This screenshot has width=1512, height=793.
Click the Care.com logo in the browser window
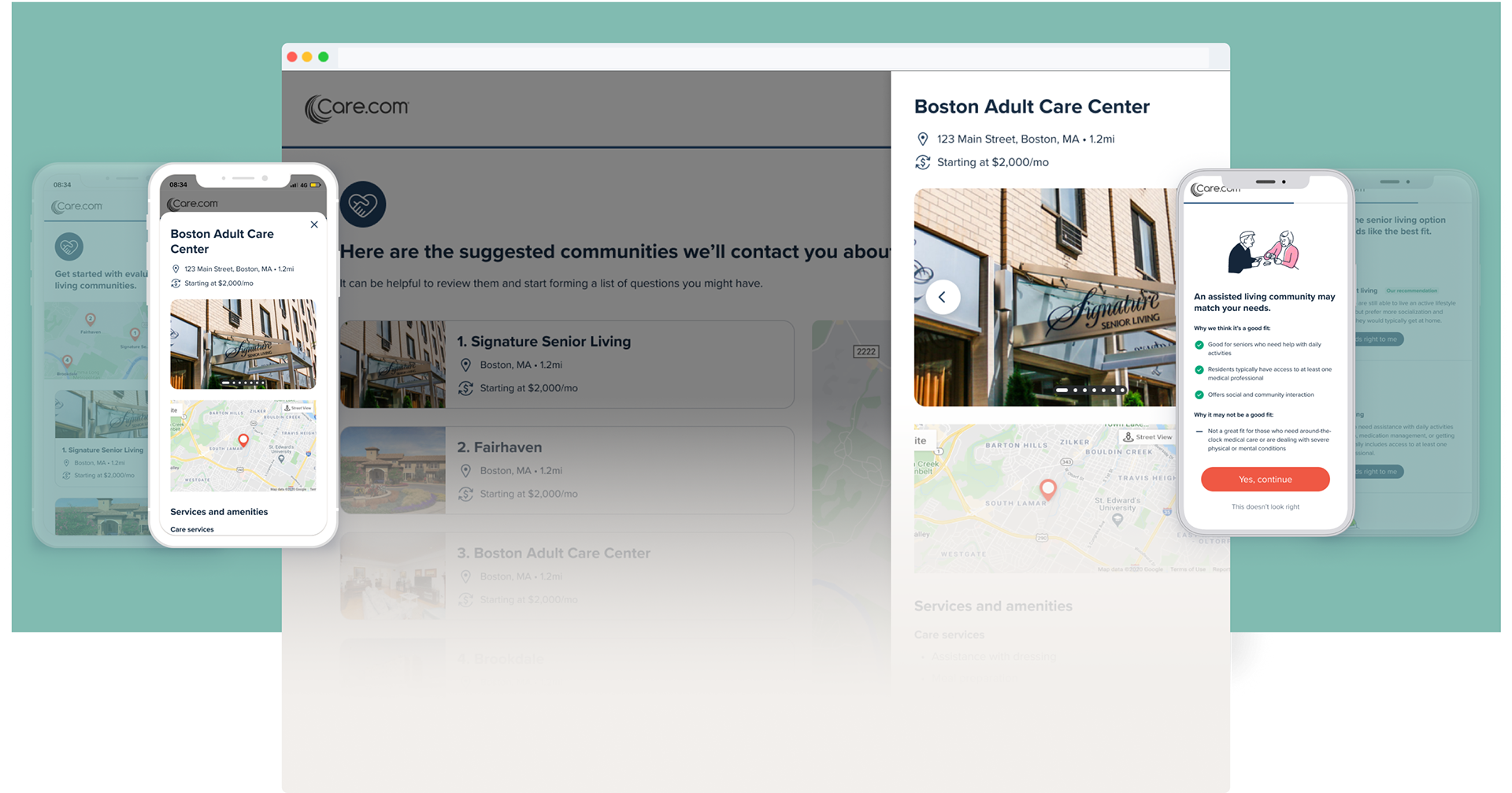pos(357,108)
